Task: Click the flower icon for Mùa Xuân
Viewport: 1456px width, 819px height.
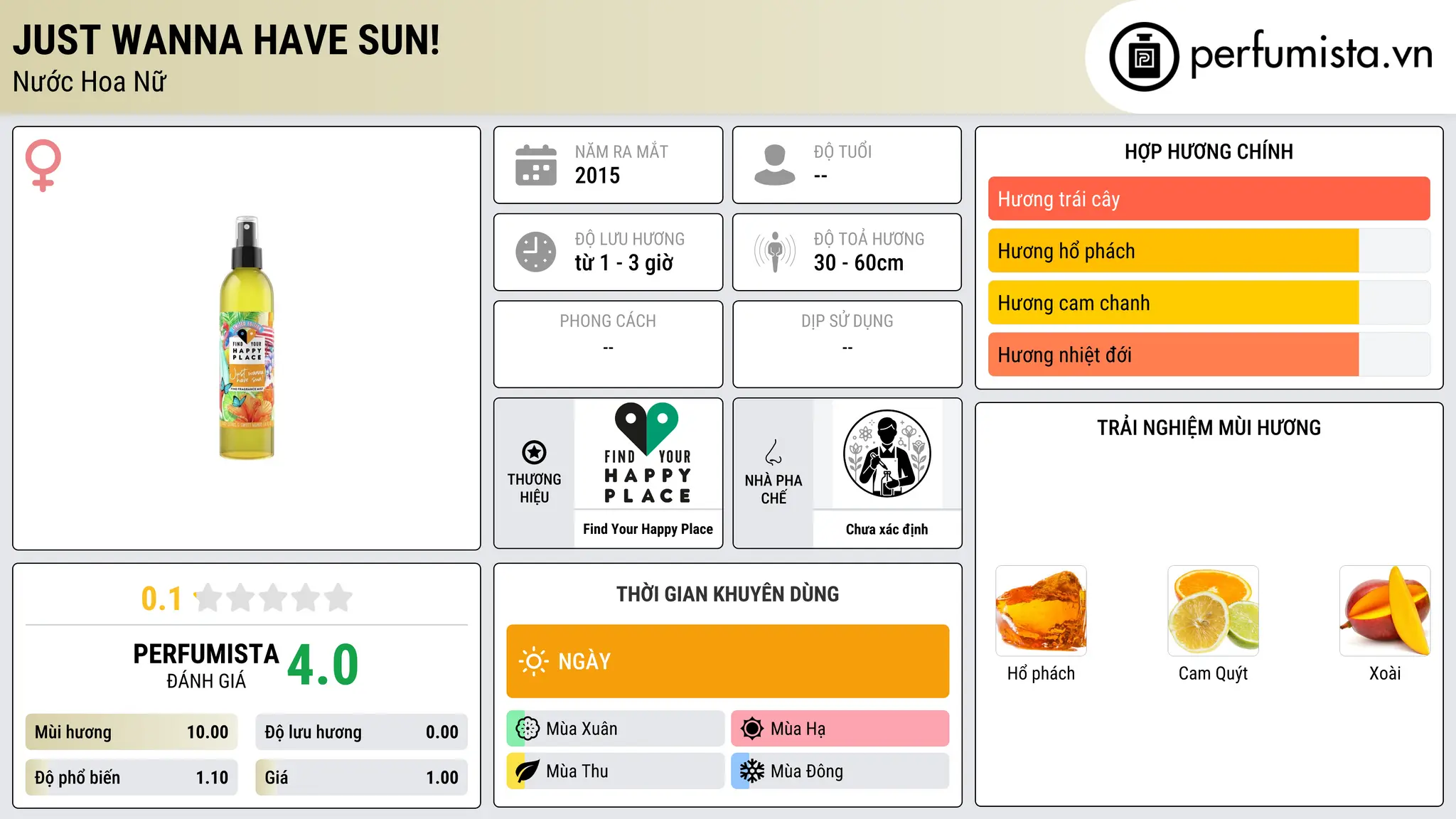Action: [x=528, y=729]
